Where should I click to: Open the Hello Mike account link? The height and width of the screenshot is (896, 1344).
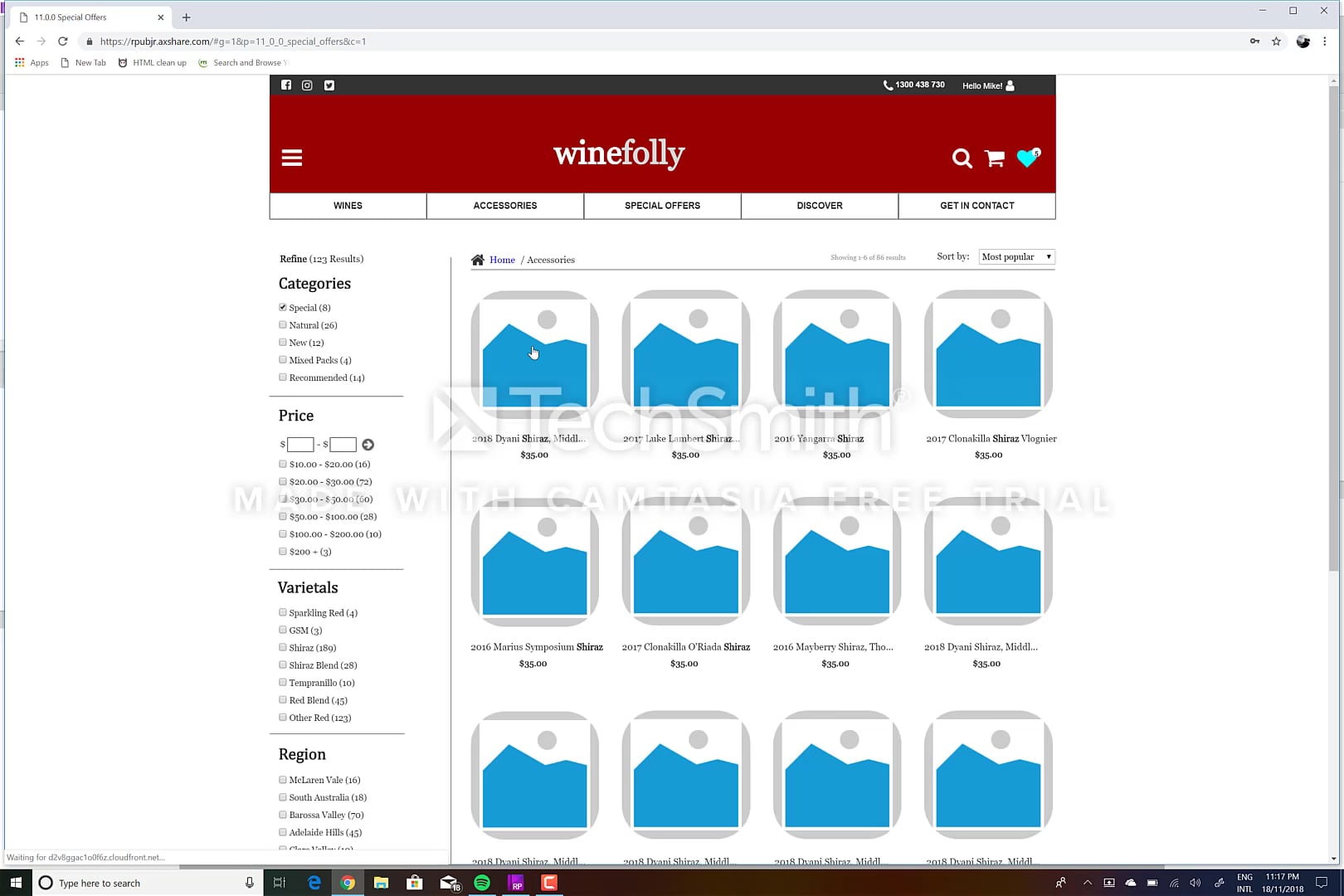983,85
